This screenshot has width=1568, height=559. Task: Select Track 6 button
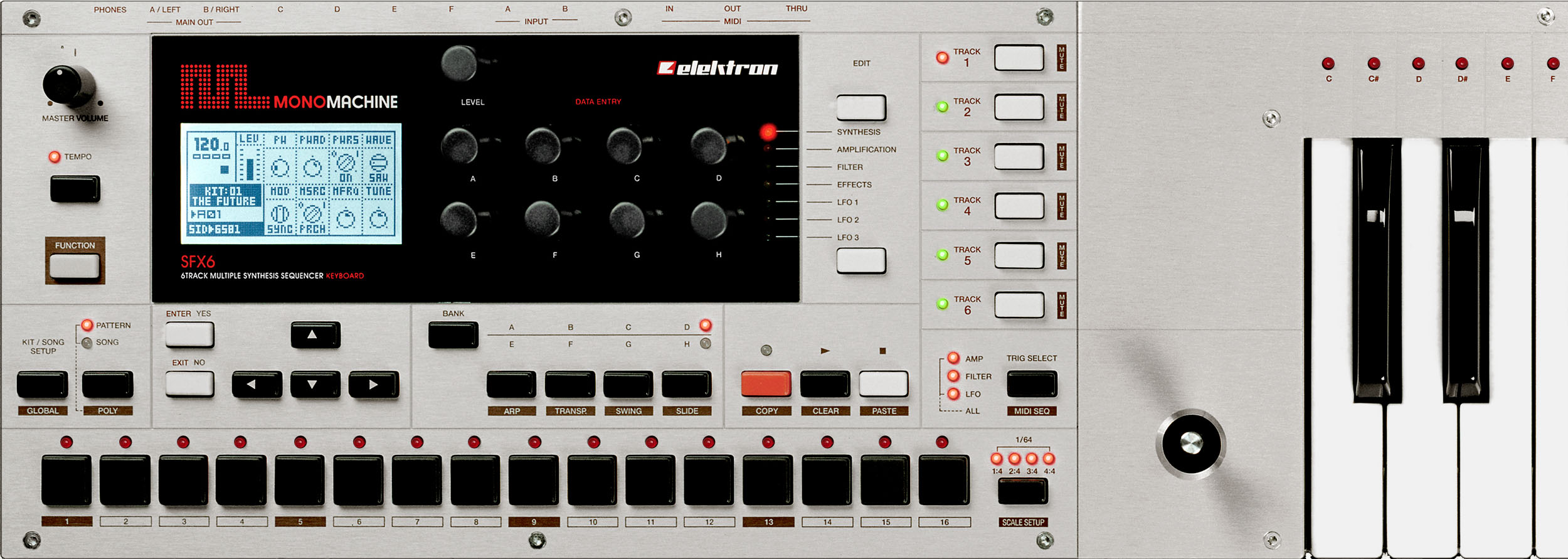point(1019,305)
